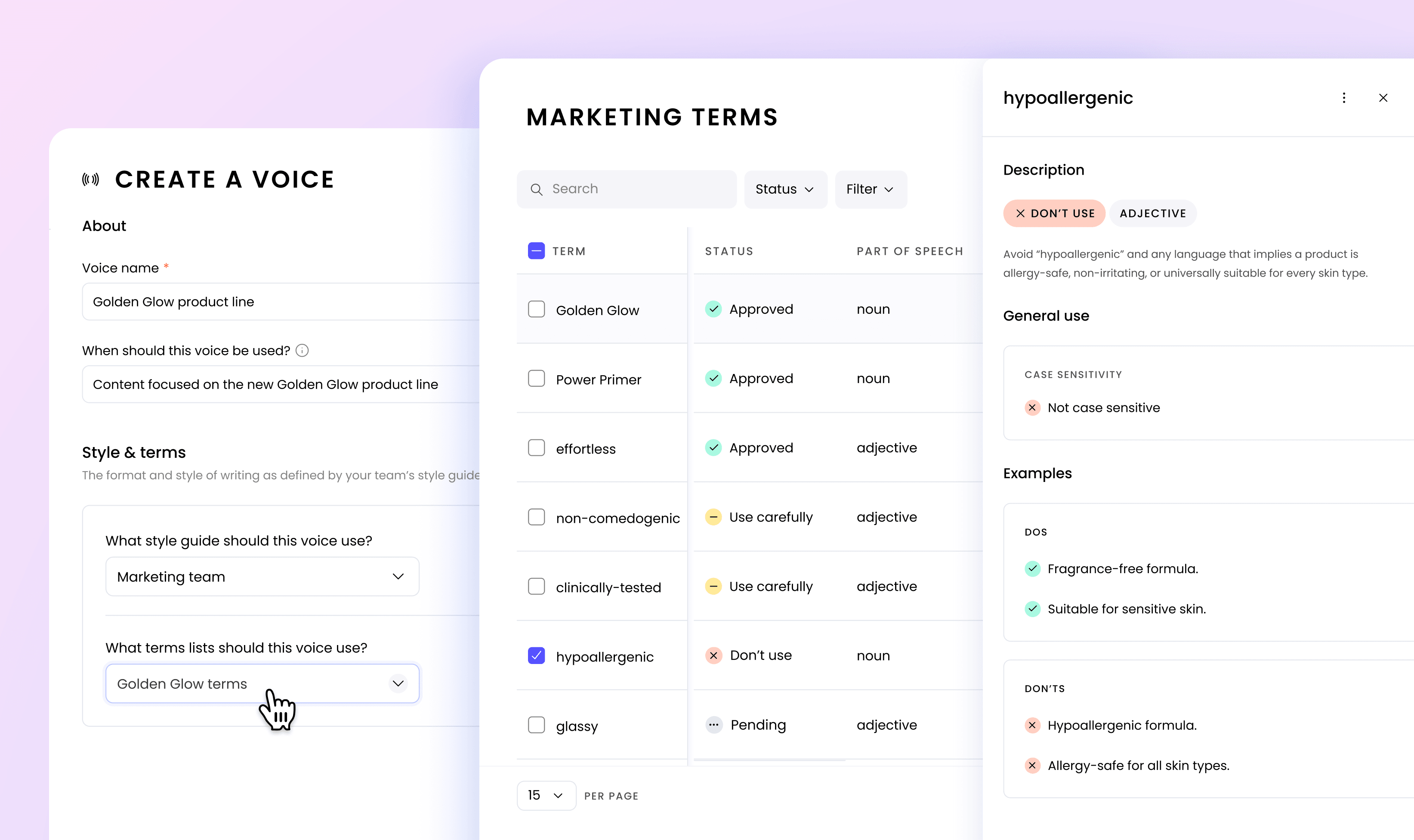1414x840 pixels.
Task: Select the Power Primer term name
Action: coord(599,379)
